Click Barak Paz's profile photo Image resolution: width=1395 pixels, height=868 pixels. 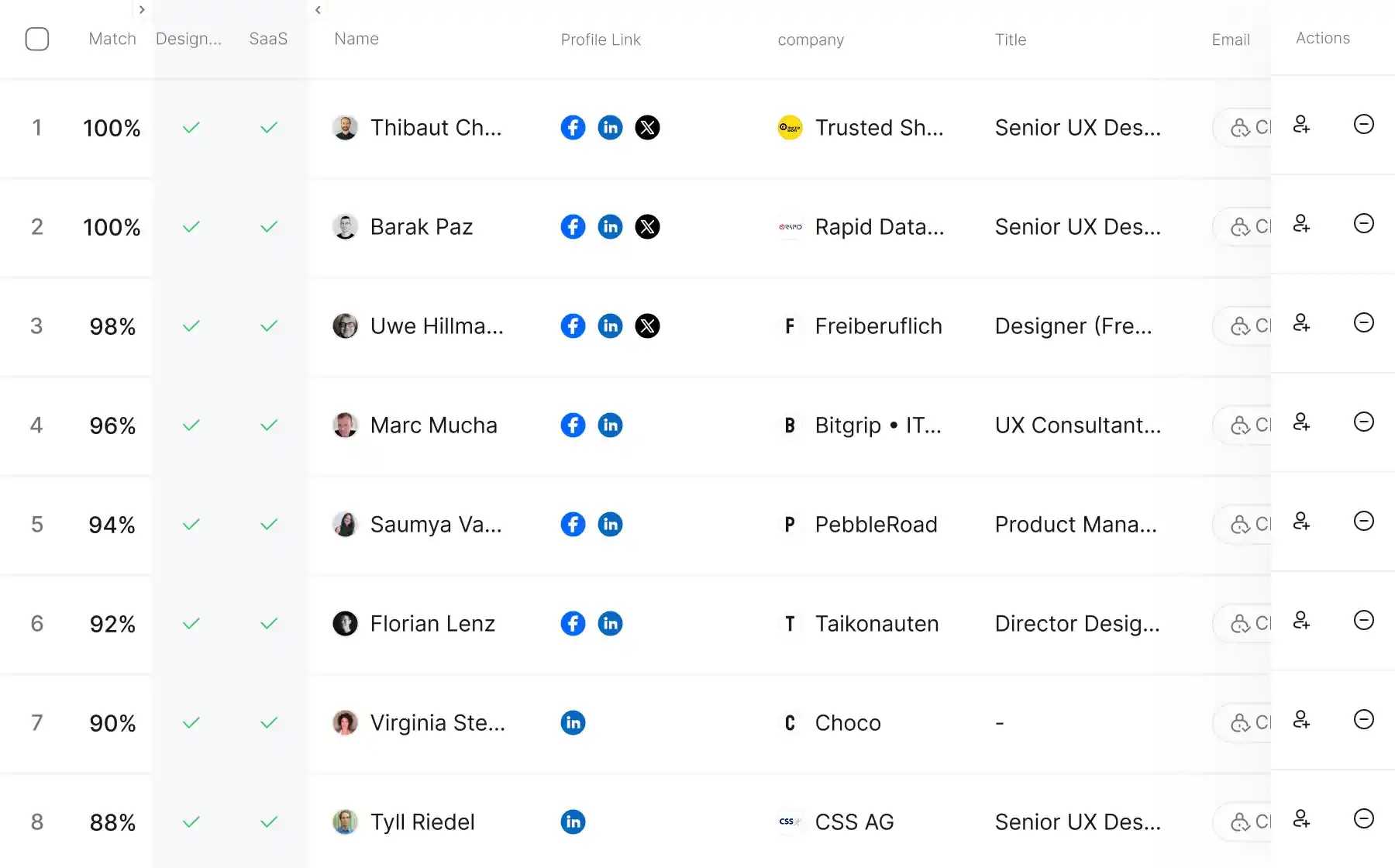pyautogui.click(x=345, y=226)
